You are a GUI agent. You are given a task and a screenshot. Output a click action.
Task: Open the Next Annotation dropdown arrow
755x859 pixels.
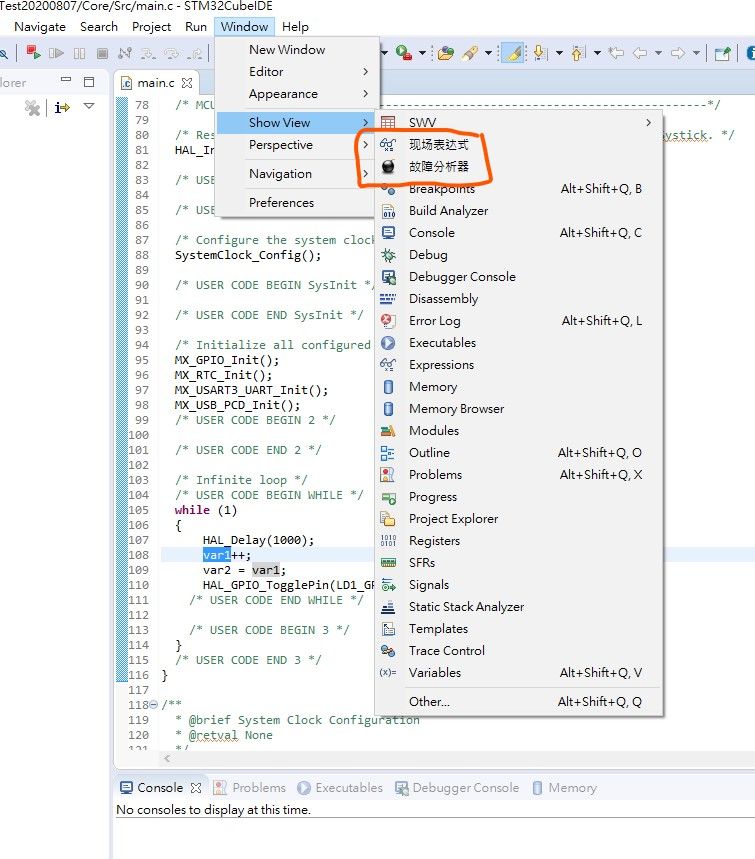tap(559, 53)
